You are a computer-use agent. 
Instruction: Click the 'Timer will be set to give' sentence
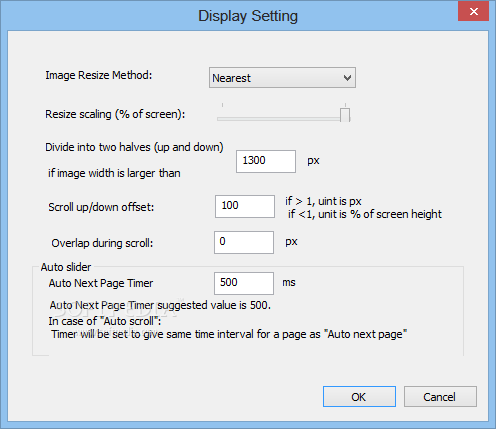click(229, 334)
